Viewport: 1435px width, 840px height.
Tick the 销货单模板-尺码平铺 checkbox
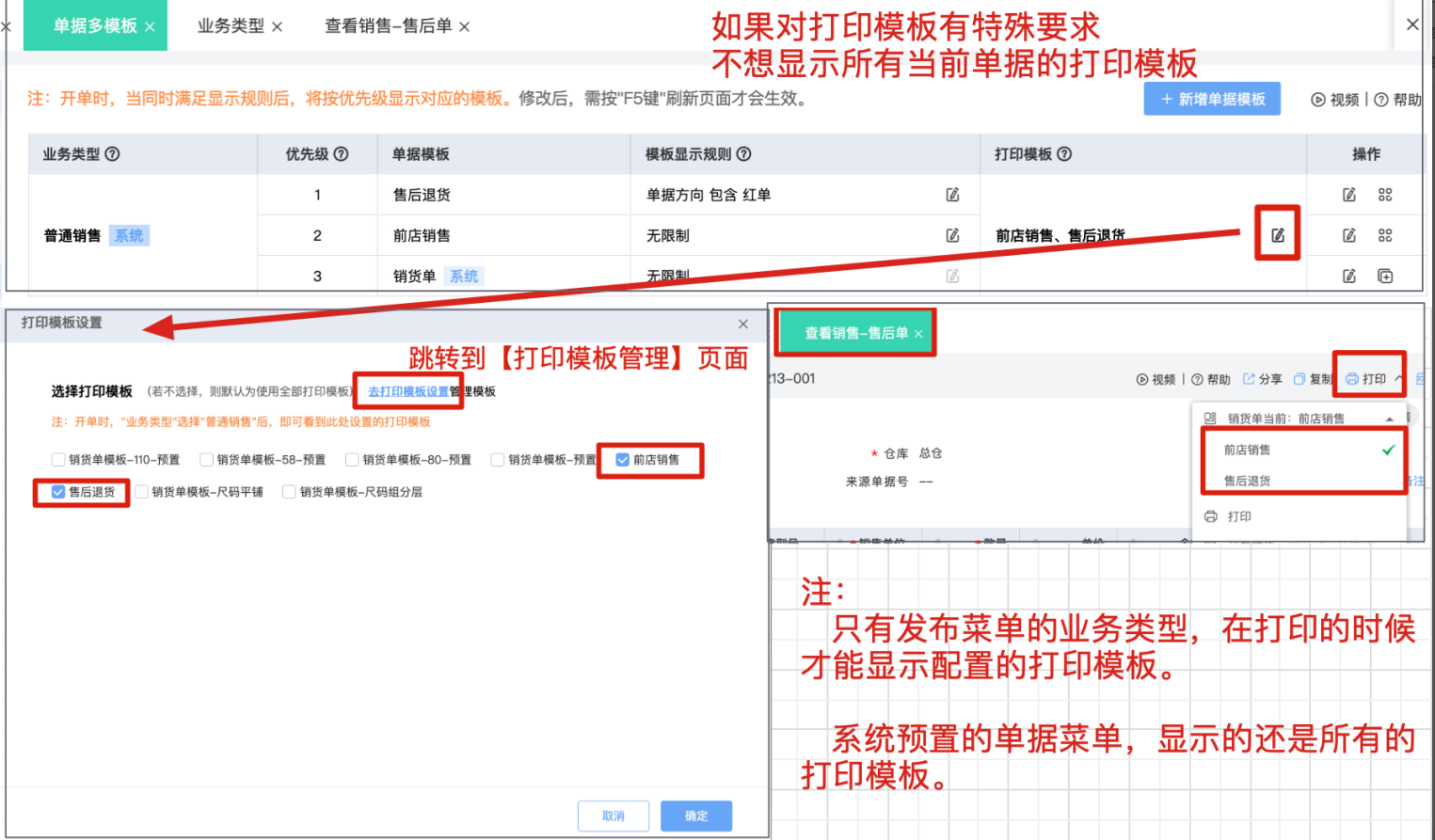tap(142, 492)
